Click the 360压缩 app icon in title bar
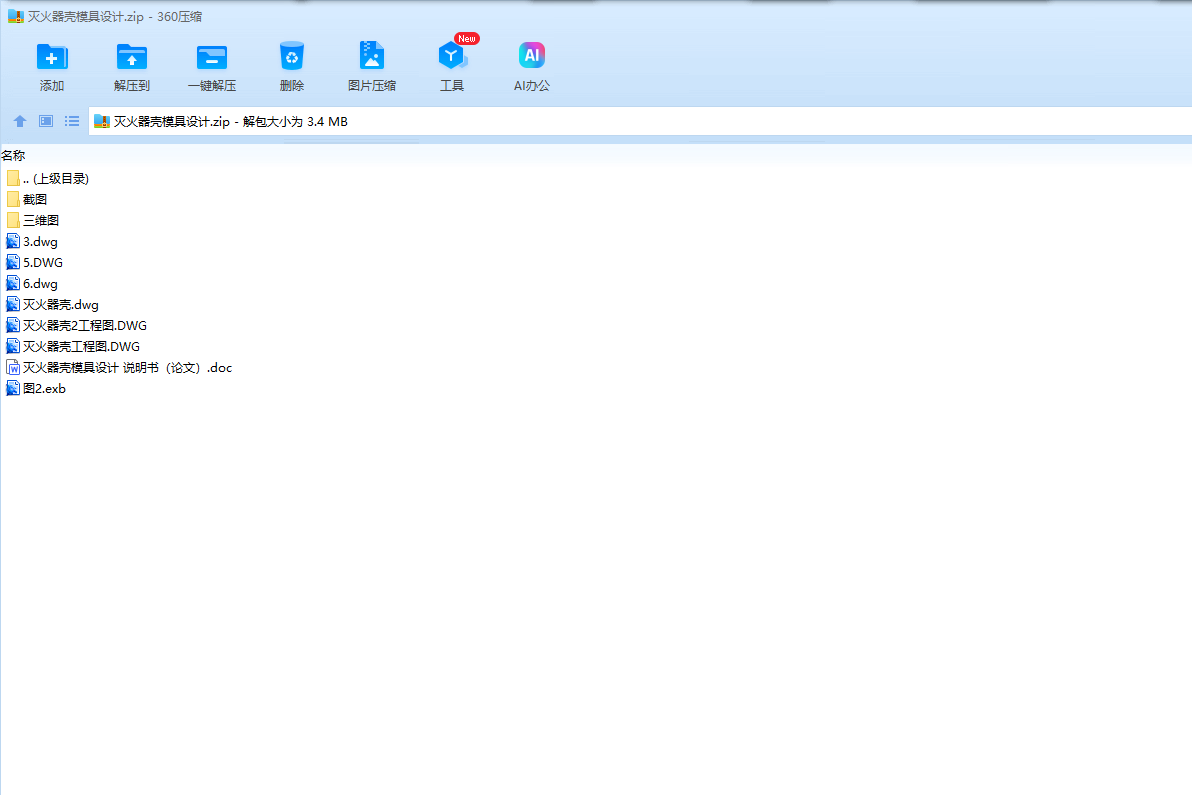 point(16,16)
